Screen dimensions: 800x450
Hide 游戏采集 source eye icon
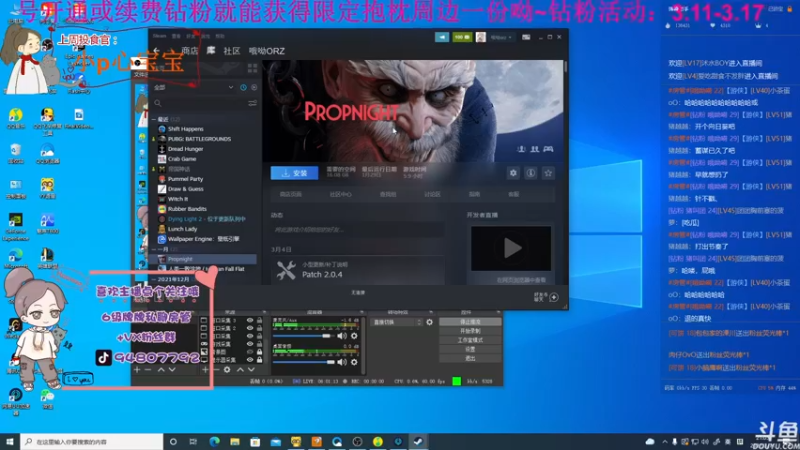250,344
